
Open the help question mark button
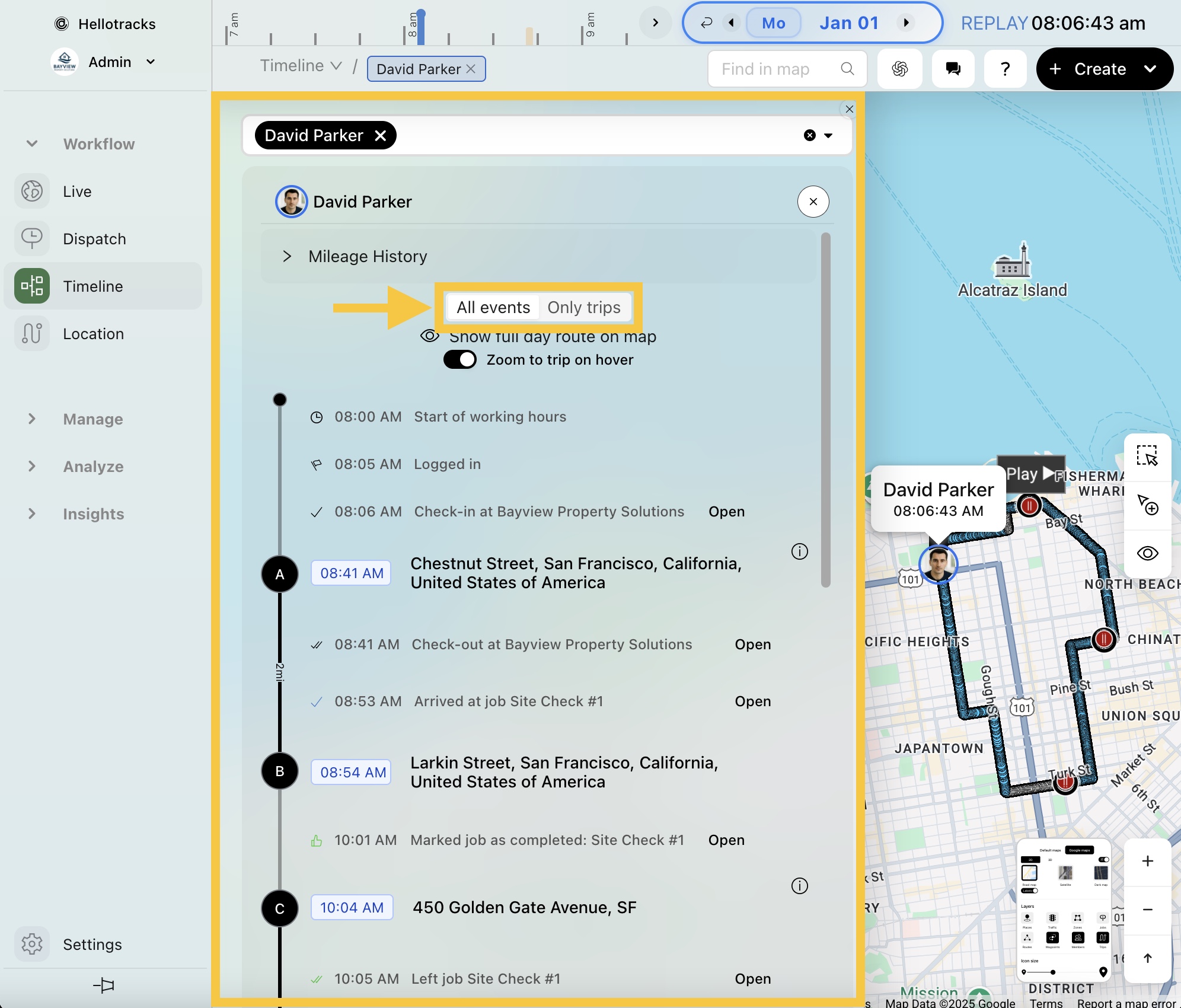pyautogui.click(x=1005, y=69)
